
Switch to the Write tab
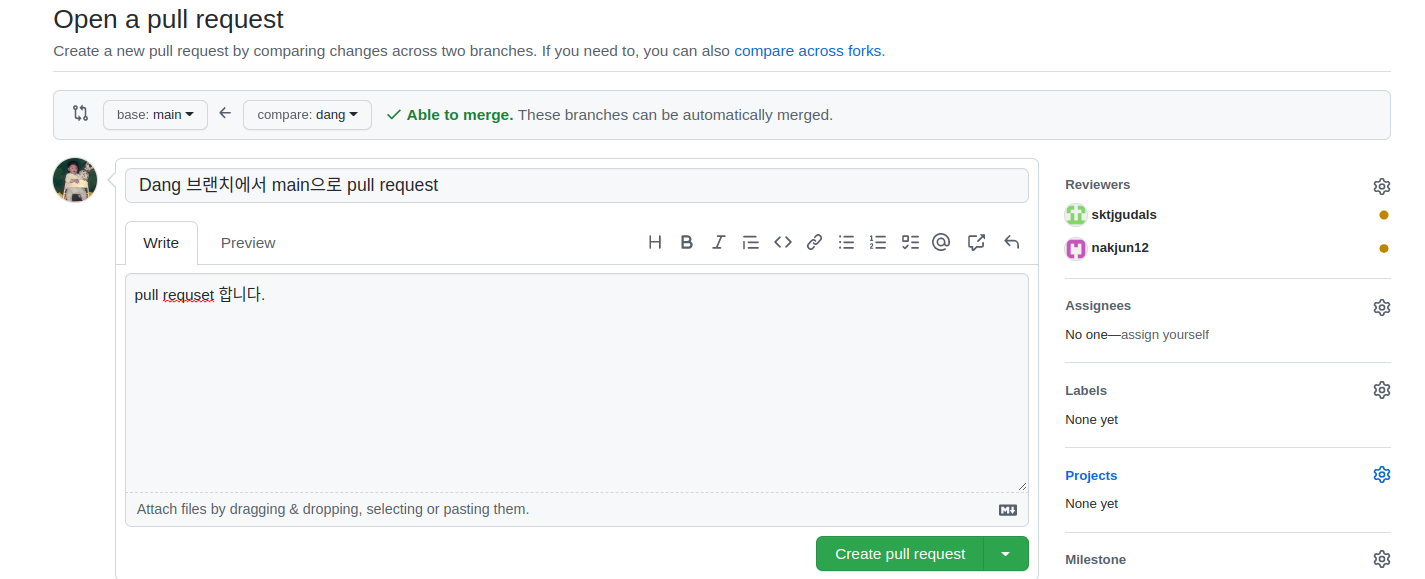(x=161, y=243)
